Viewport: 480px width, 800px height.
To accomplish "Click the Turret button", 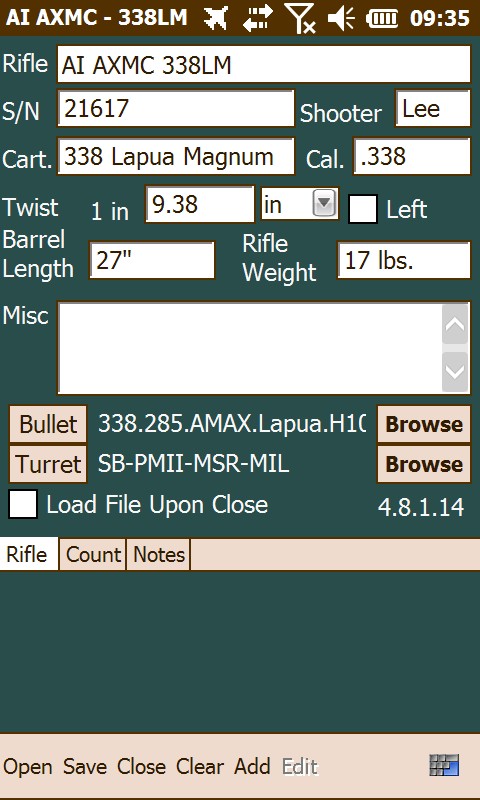I will tap(48, 464).
